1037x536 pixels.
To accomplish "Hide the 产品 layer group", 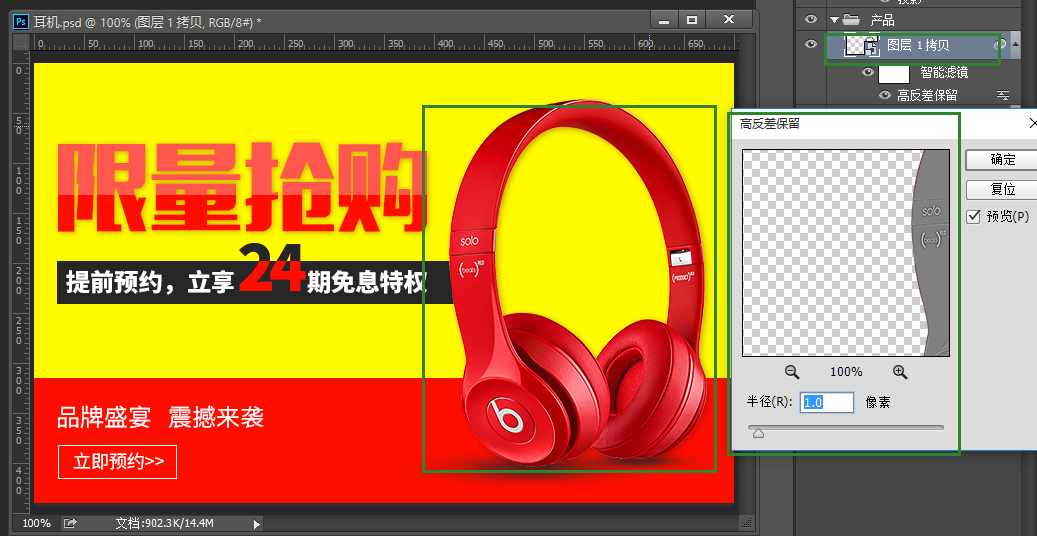I will [x=811, y=20].
